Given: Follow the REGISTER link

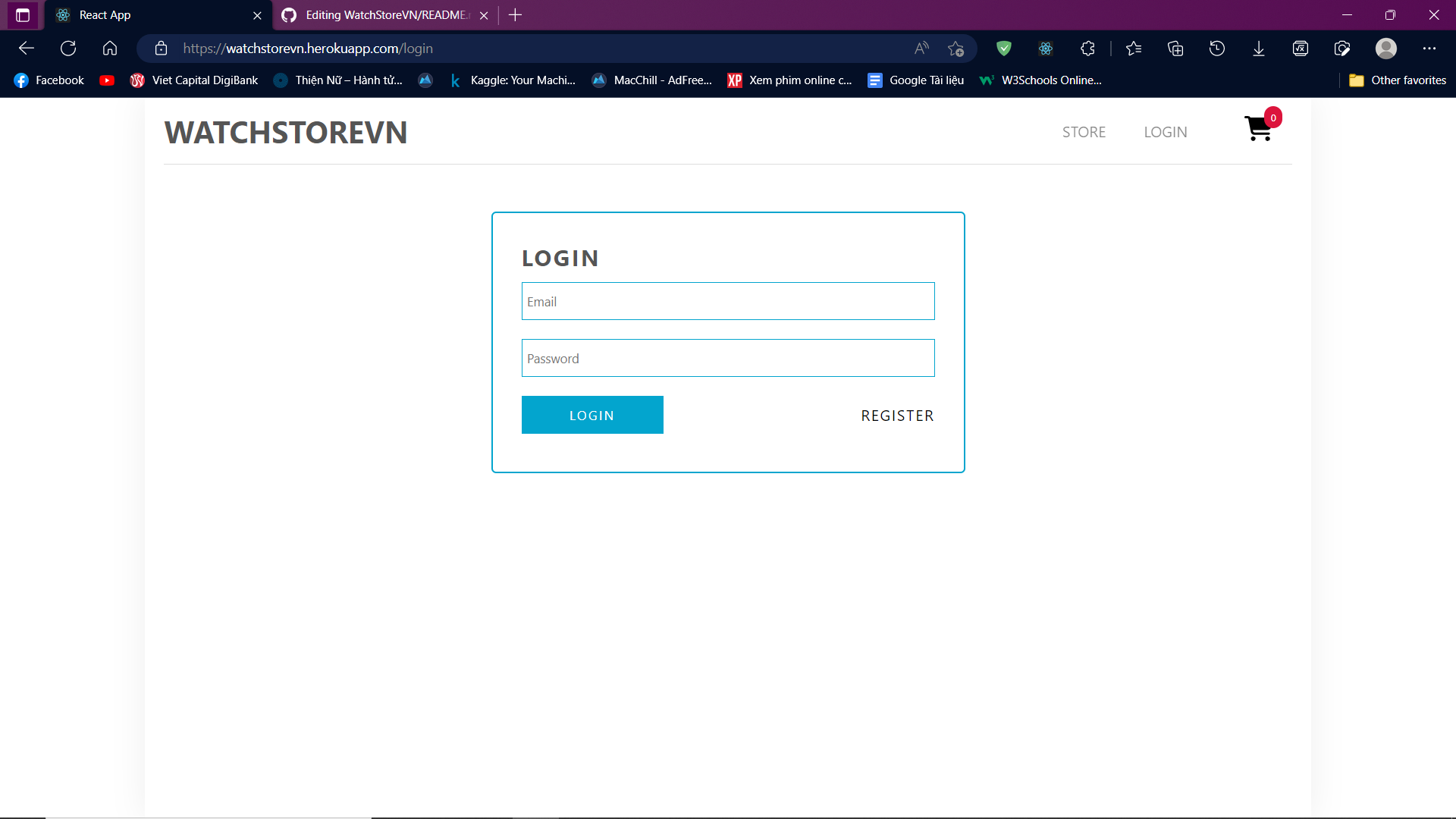Looking at the screenshot, I should point(897,416).
